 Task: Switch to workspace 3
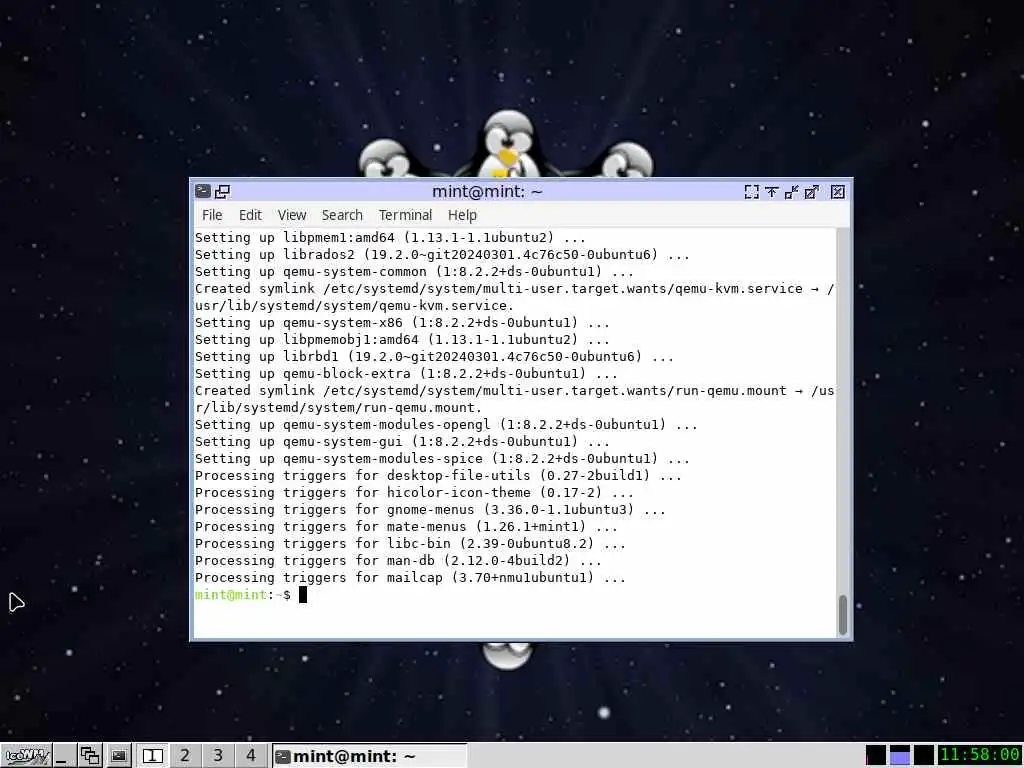218,756
